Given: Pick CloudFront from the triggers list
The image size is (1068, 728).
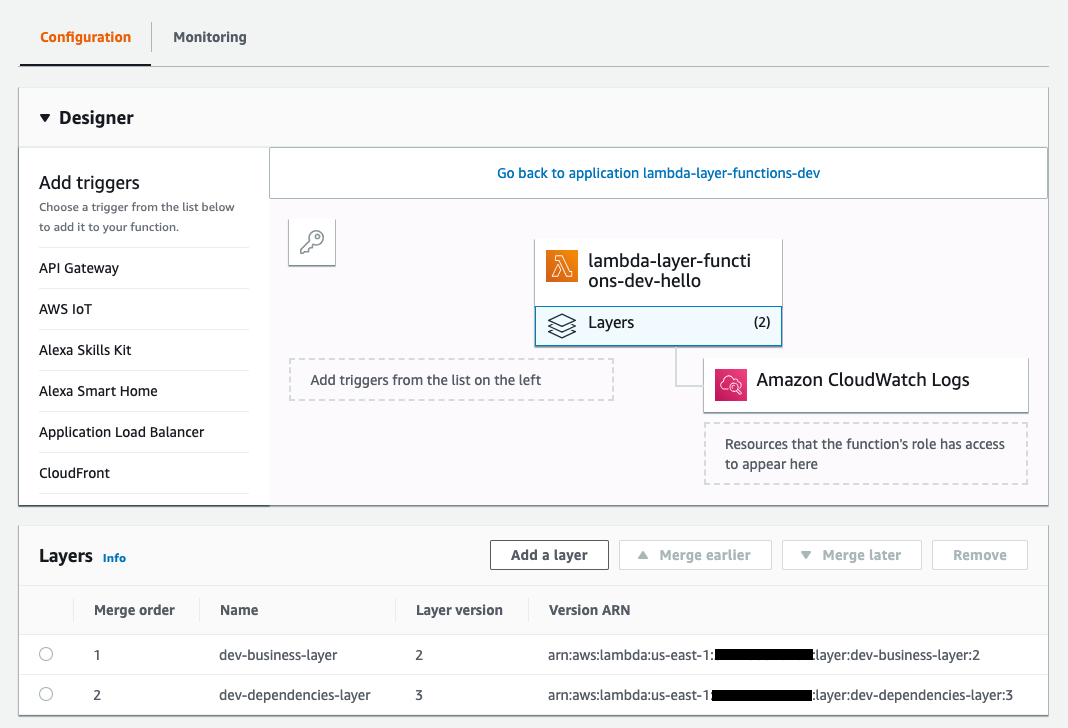Looking at the screenshot, I should click(74, 473).
